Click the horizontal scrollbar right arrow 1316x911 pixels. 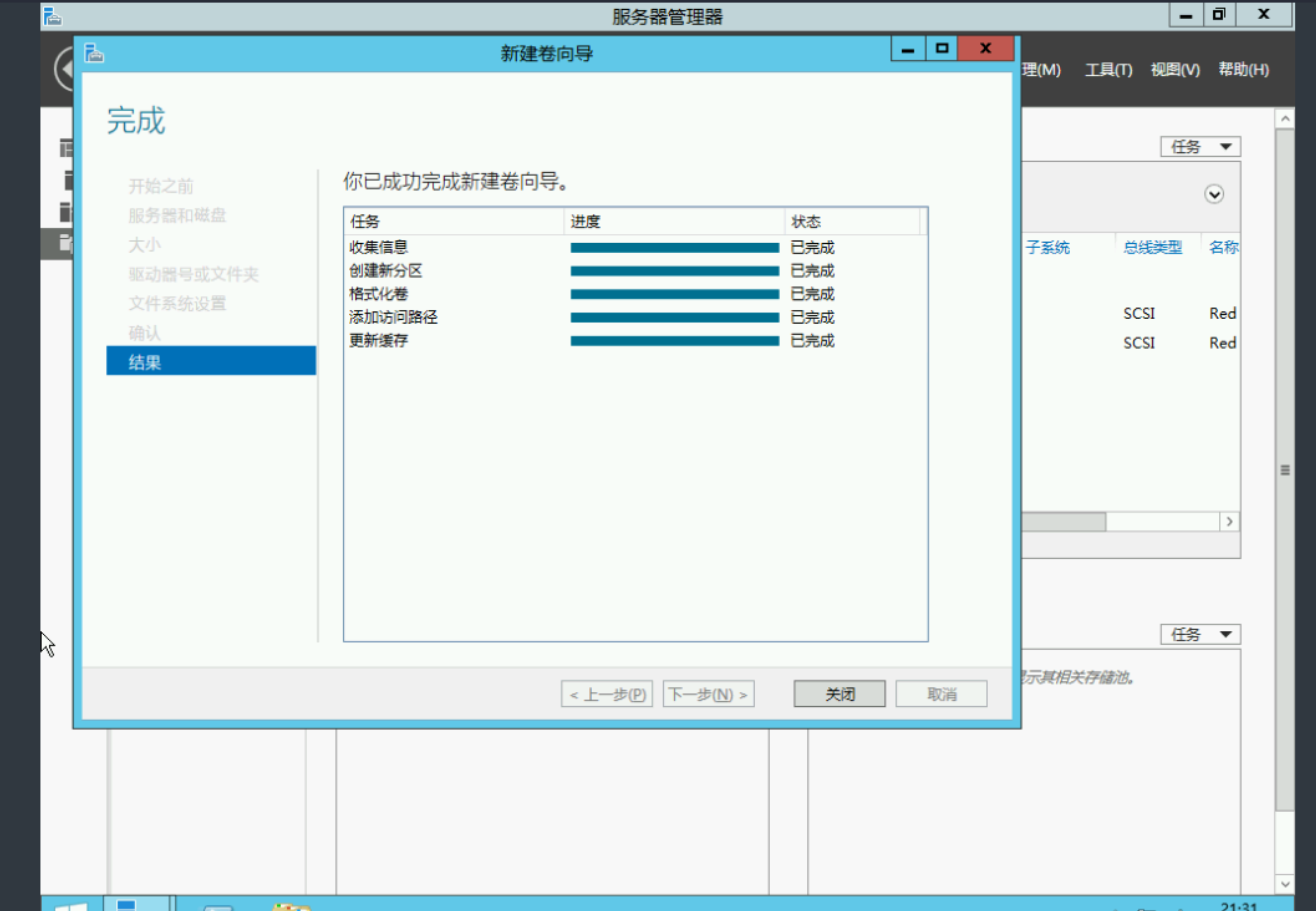click(x=1229, y=522)
